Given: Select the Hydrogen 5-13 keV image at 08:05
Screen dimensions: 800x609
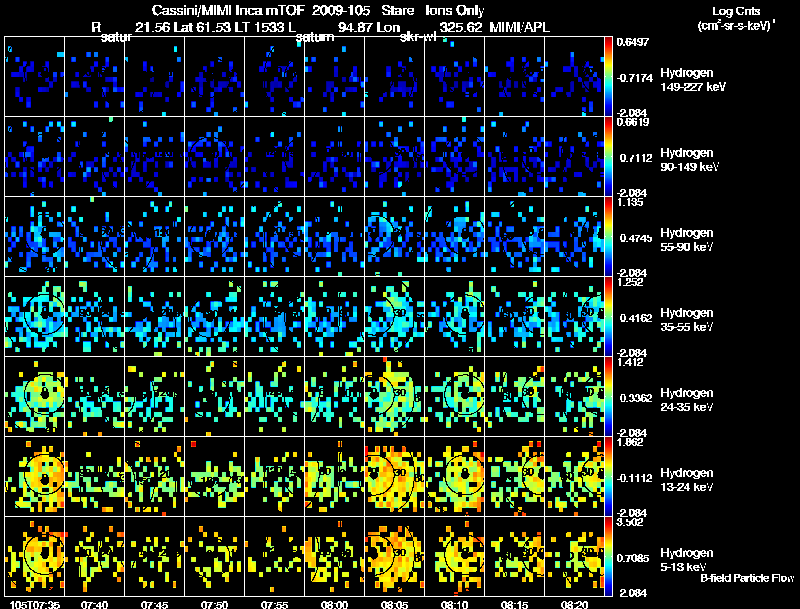Looking at the screenshot, I should (x=394, y=556).
